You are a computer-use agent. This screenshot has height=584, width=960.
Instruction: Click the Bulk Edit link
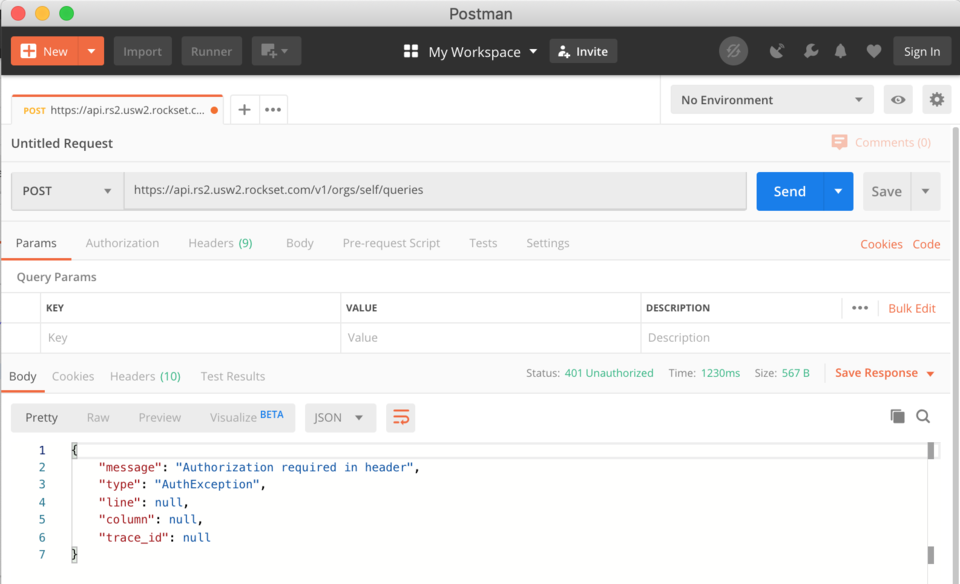pos(912,308)
